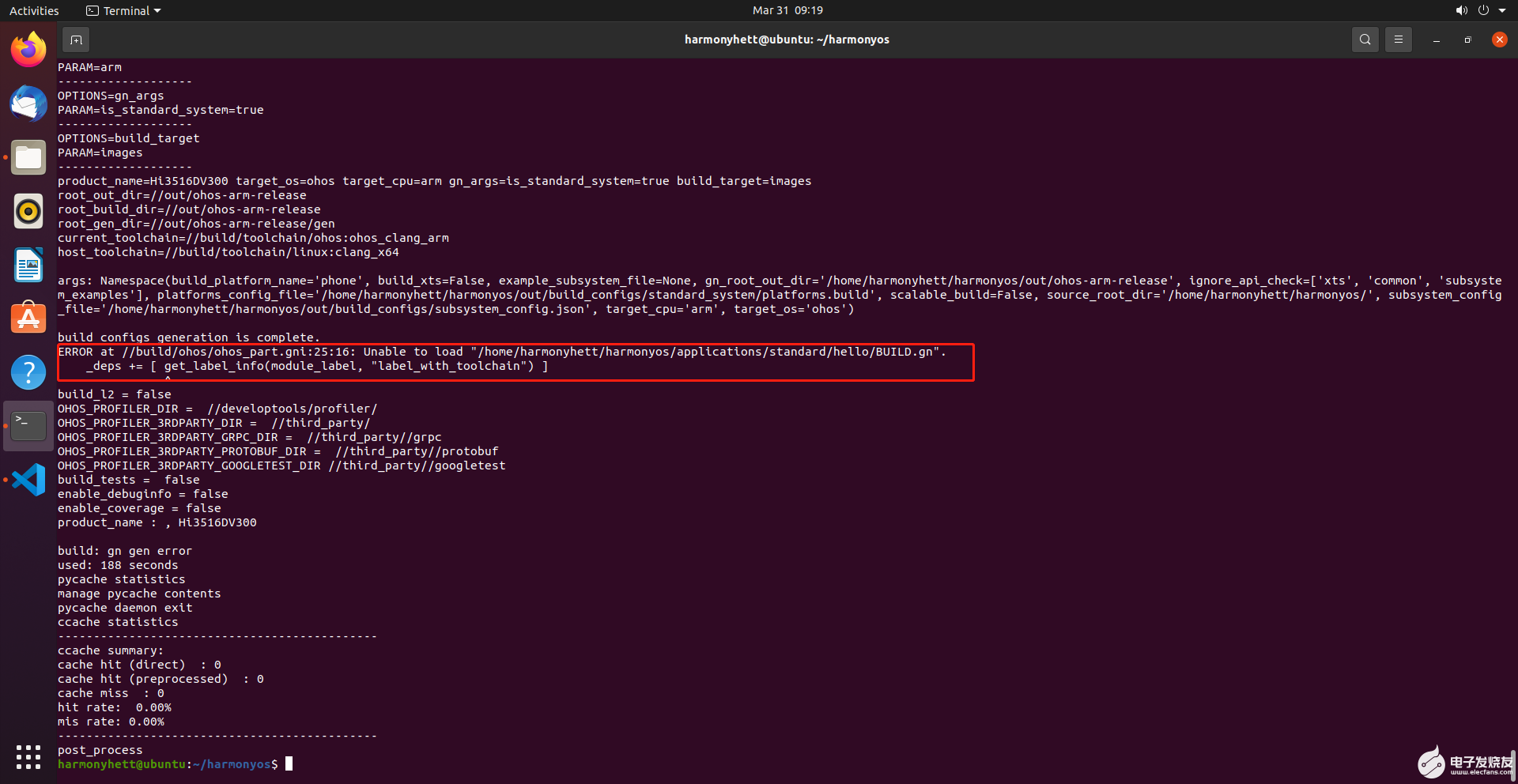
Task: Open the terminal hamburger menu
Action: coord(1398,40)
